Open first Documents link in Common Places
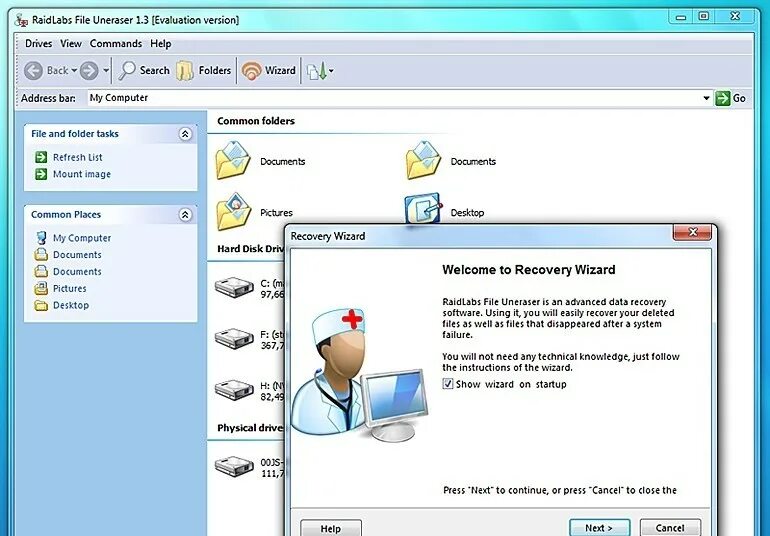Viewport: 770px width, 536px height. coord(77,254)
